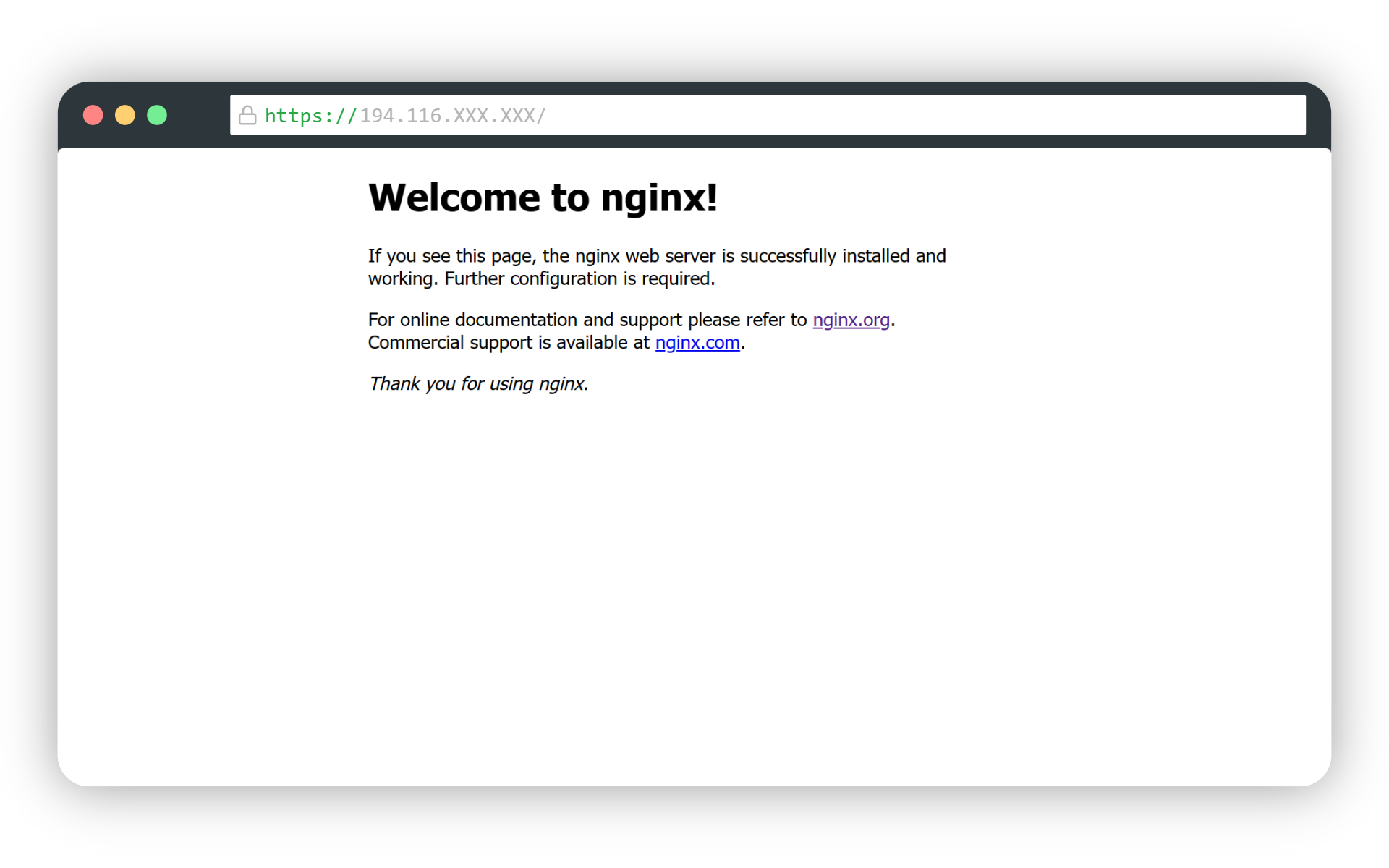Click the red close window dot

(93, 115)
